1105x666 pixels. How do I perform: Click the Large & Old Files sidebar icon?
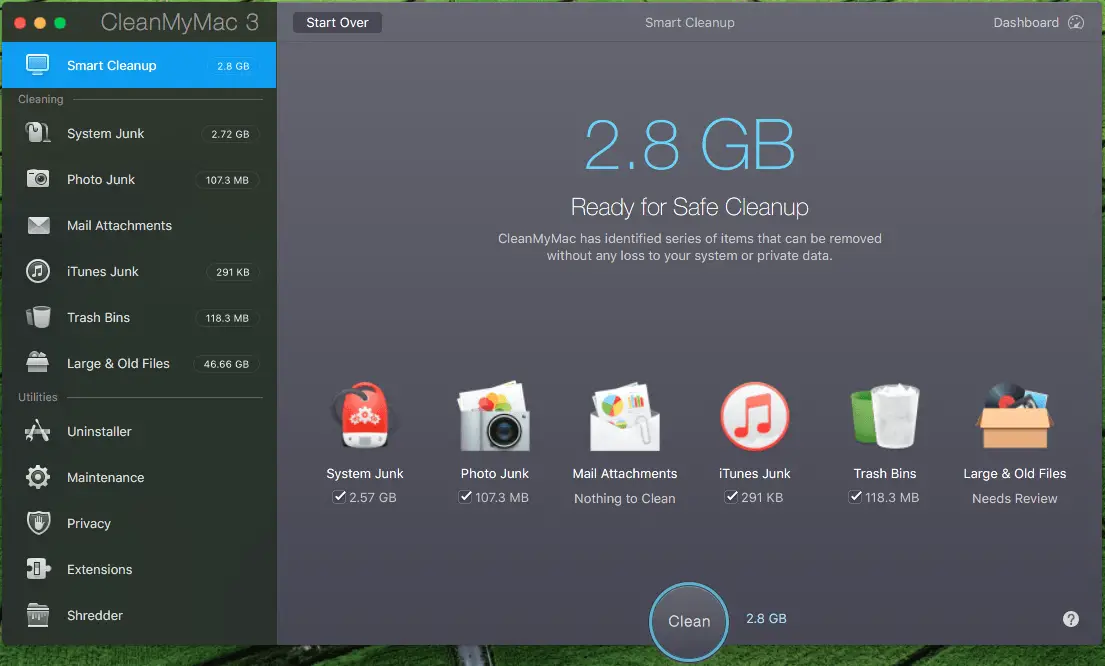click(37, 363)
